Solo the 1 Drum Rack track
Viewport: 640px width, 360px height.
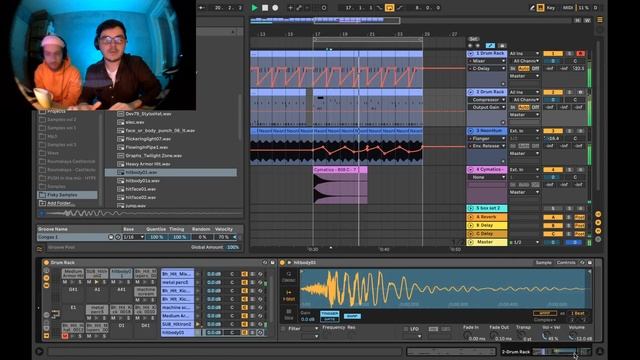coord(569,53)
